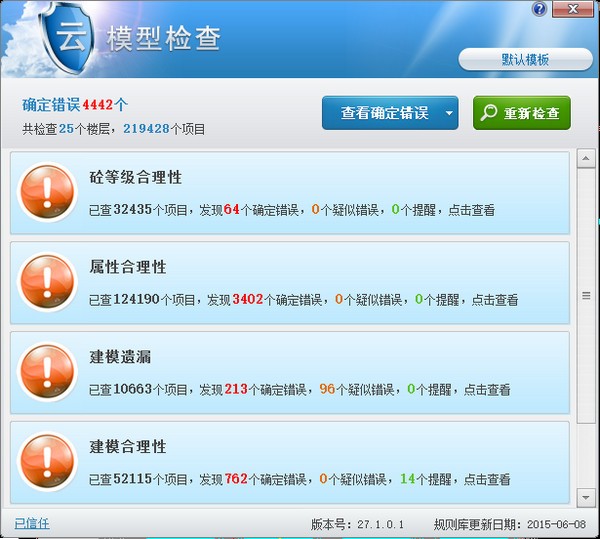Image resolution: width=600 pixels, height=539 pixels.
Task: Click the scrollbar up arrow
Action: (586, 158)
